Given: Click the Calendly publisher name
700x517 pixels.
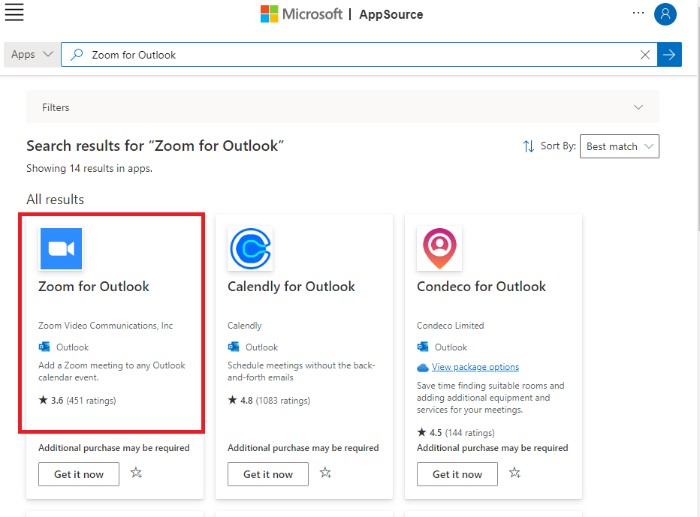Looking at the screenshot, I should 245,325.
